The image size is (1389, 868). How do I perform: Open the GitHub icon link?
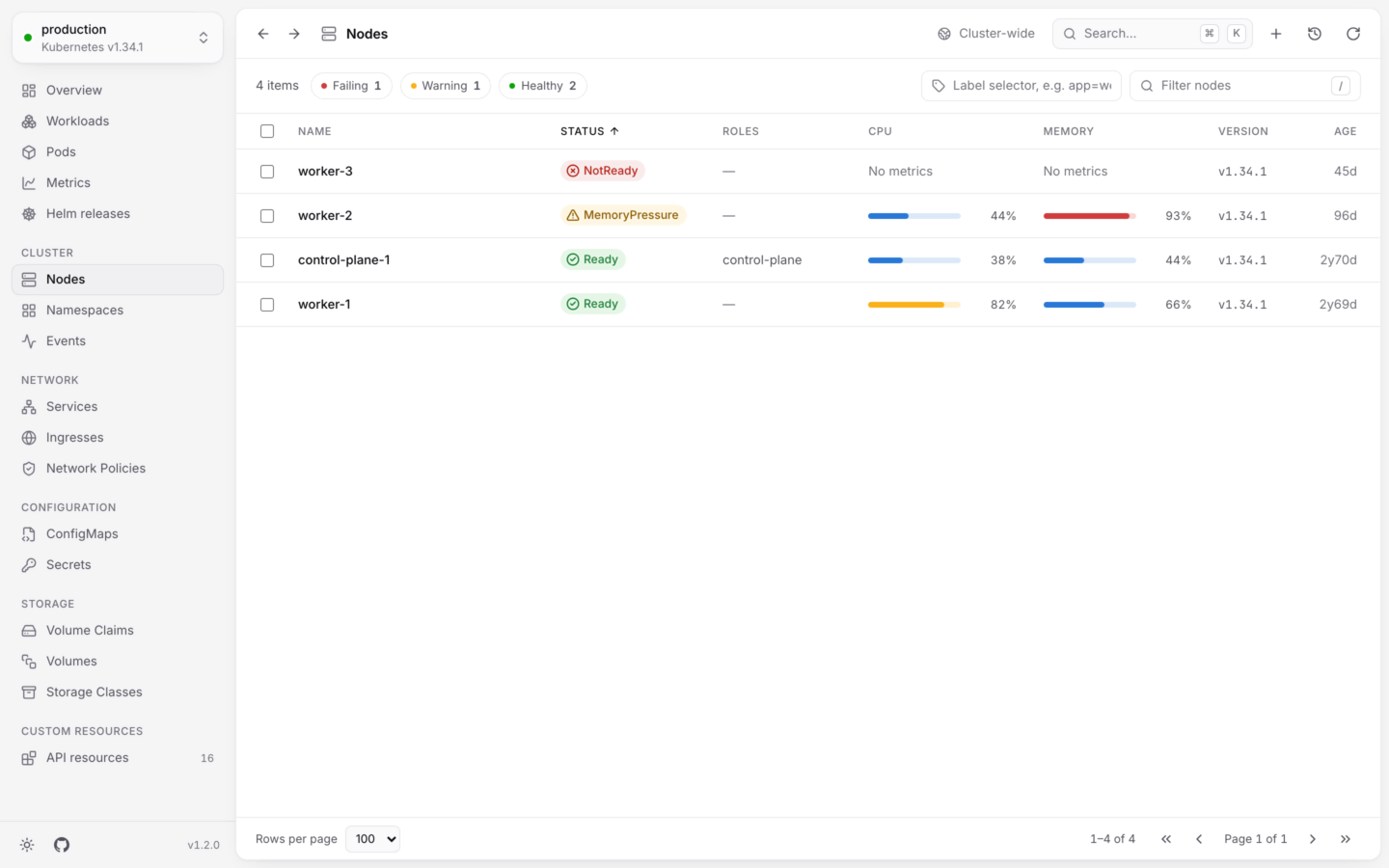click(x=62, y=845)
